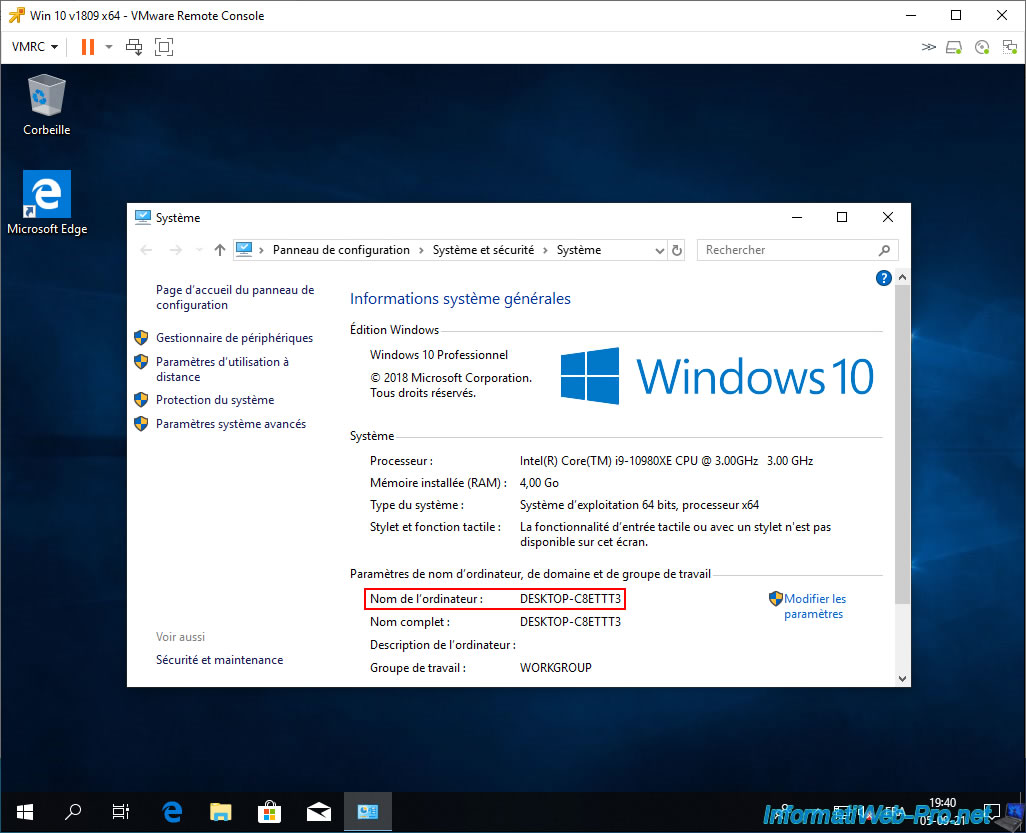Pause the virtual machine
The width and height of the screenshot is (1026, 833).
[88, 46]
